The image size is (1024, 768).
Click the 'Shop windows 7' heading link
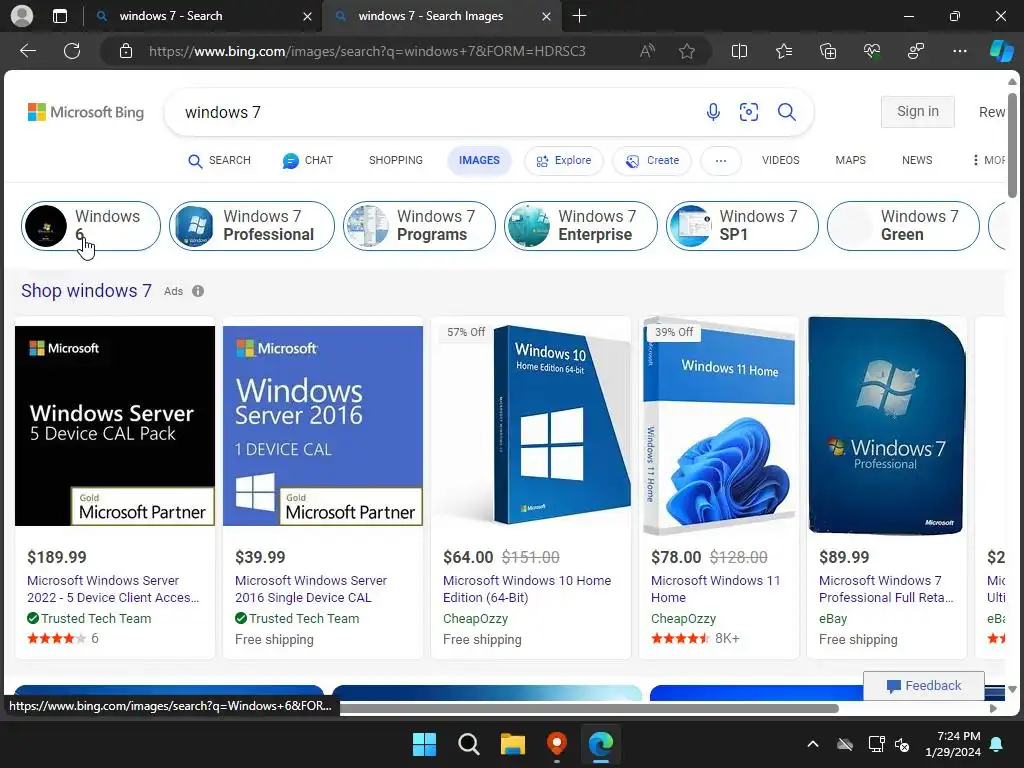[86, 291]
